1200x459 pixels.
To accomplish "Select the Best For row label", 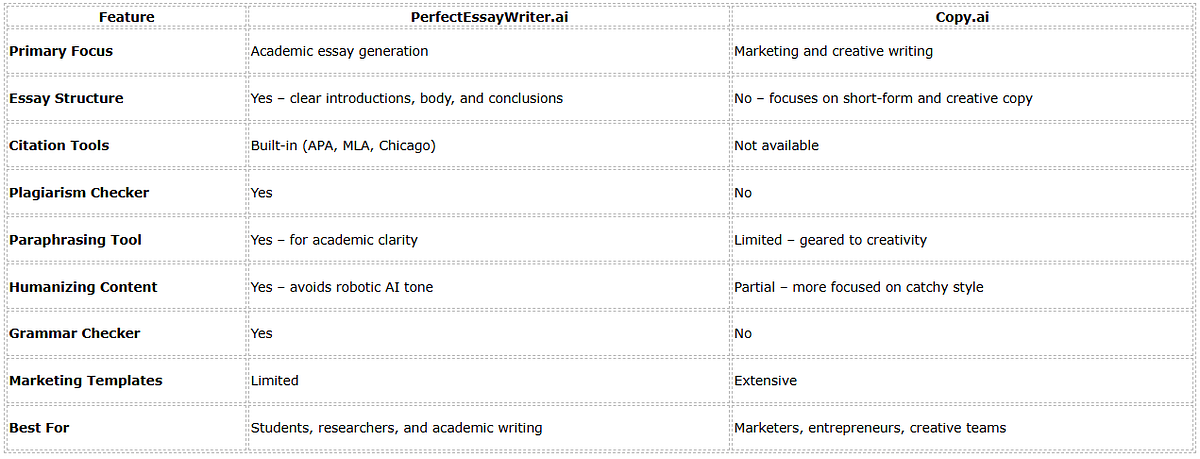I will [x=39, y=427].
